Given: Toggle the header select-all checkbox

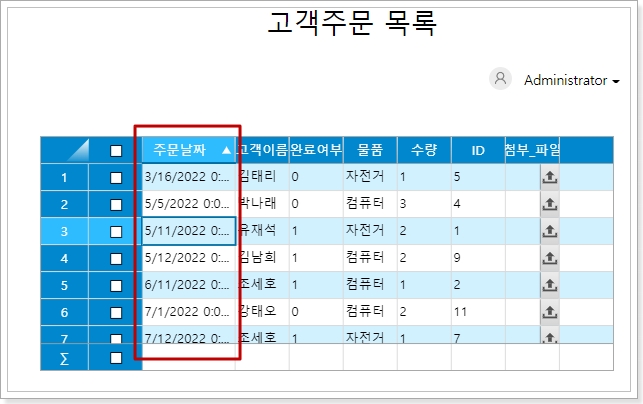Looking at the screenshot, I should pyautogui.click(x=116, y=151).
